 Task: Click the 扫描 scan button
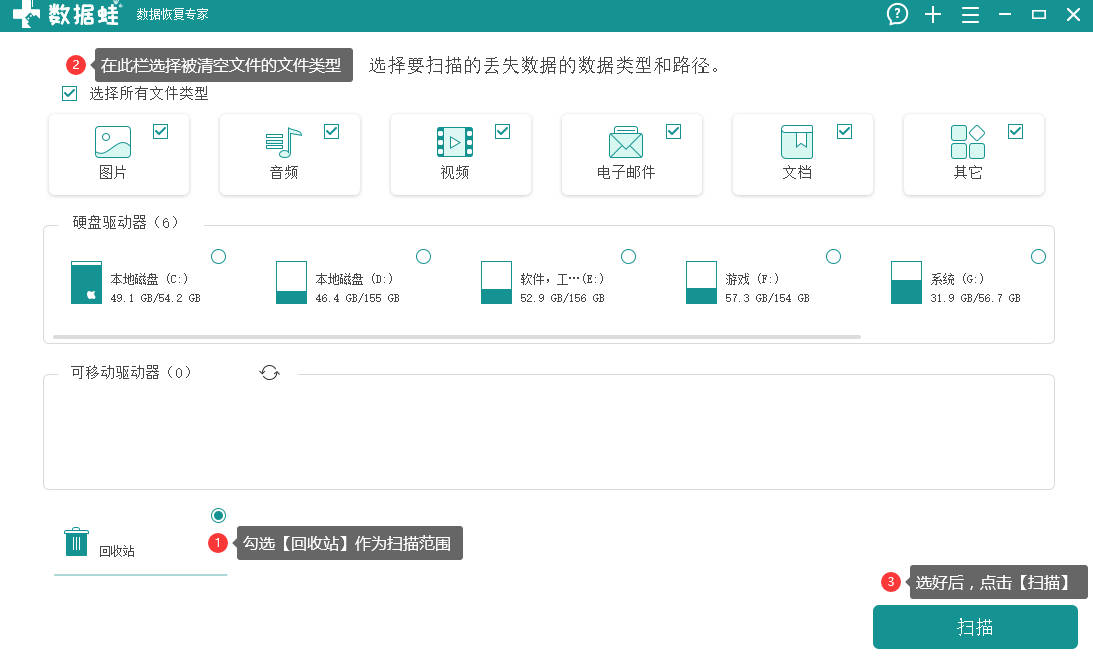tap(975, 627)
